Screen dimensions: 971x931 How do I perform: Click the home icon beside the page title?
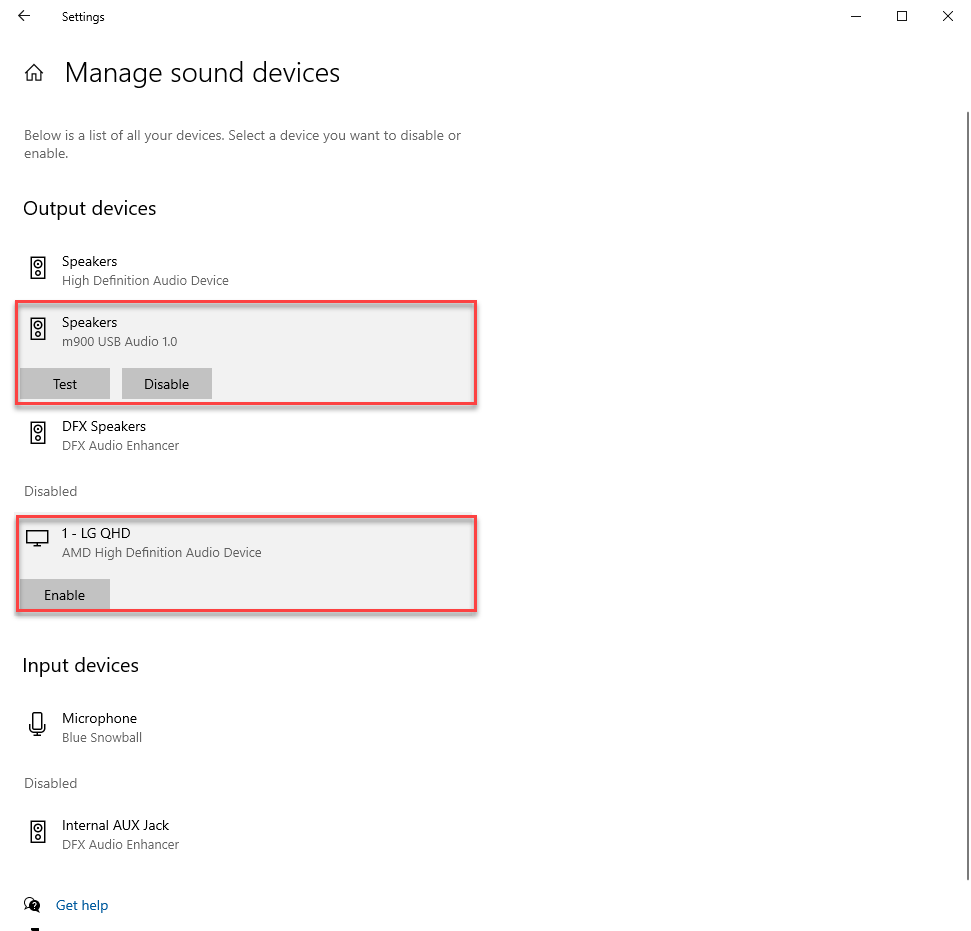[x=34, y=72]
